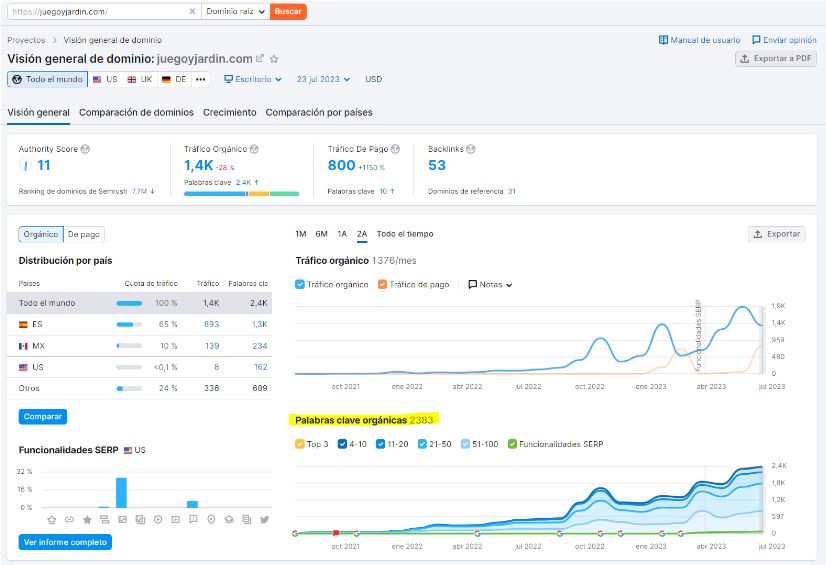Viewport: 826px width, 565px height.
Task: Open the 23 jul 2023 date dropdown
Action: 323,80
